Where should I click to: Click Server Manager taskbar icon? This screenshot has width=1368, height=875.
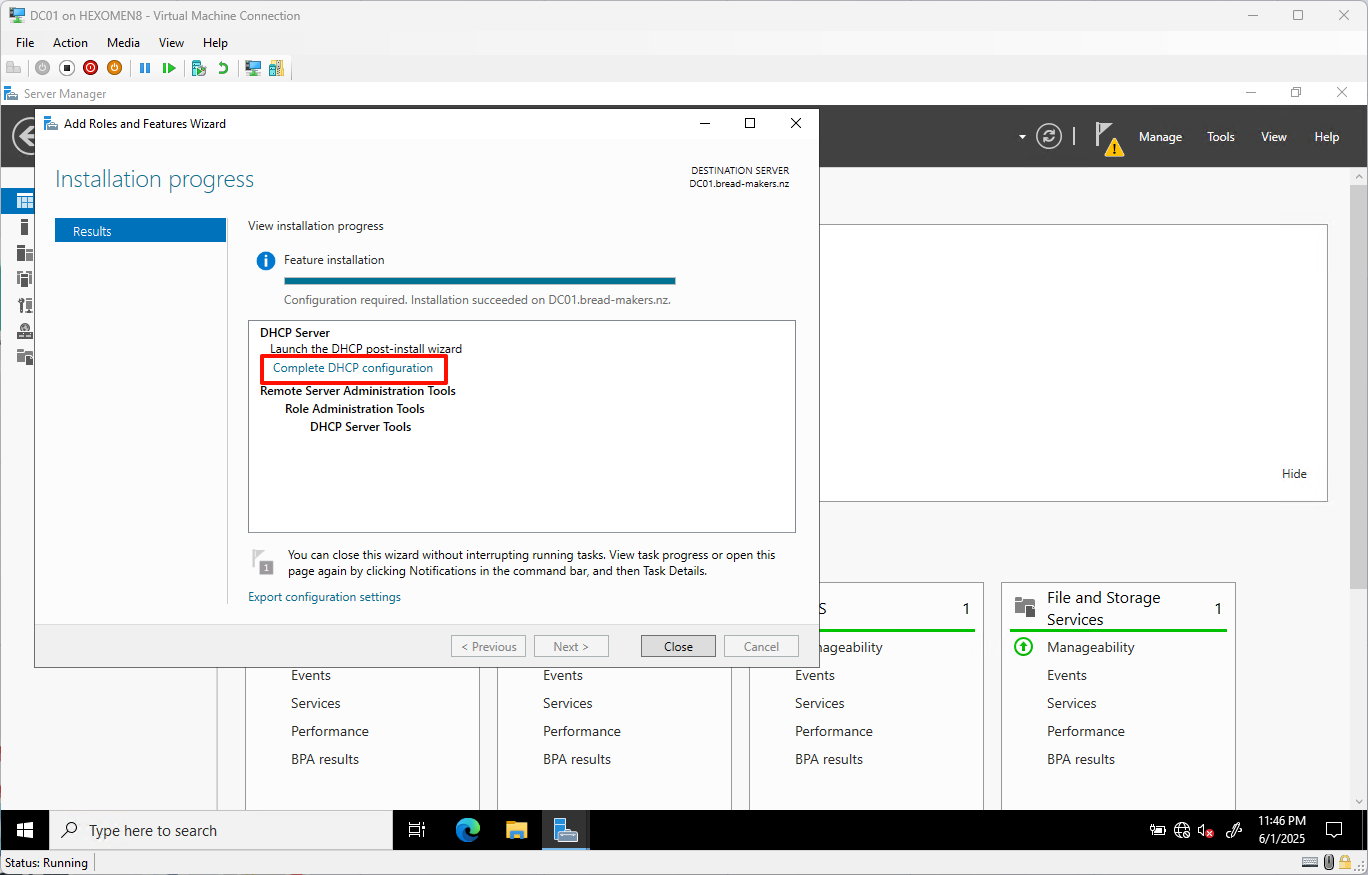(x=566, y=830)
